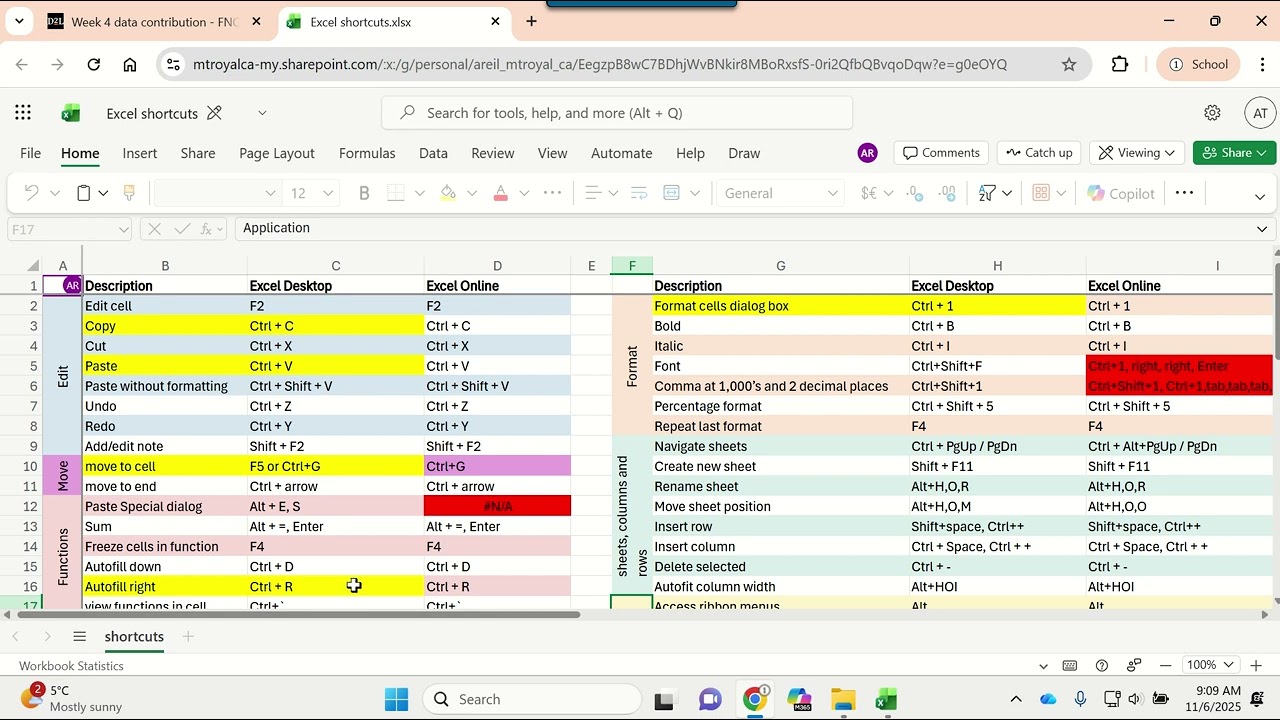The width and height of the screenshot is (1280, 720).
Task: Open more font options ellipsis
Action: click(x=552, y=193)
